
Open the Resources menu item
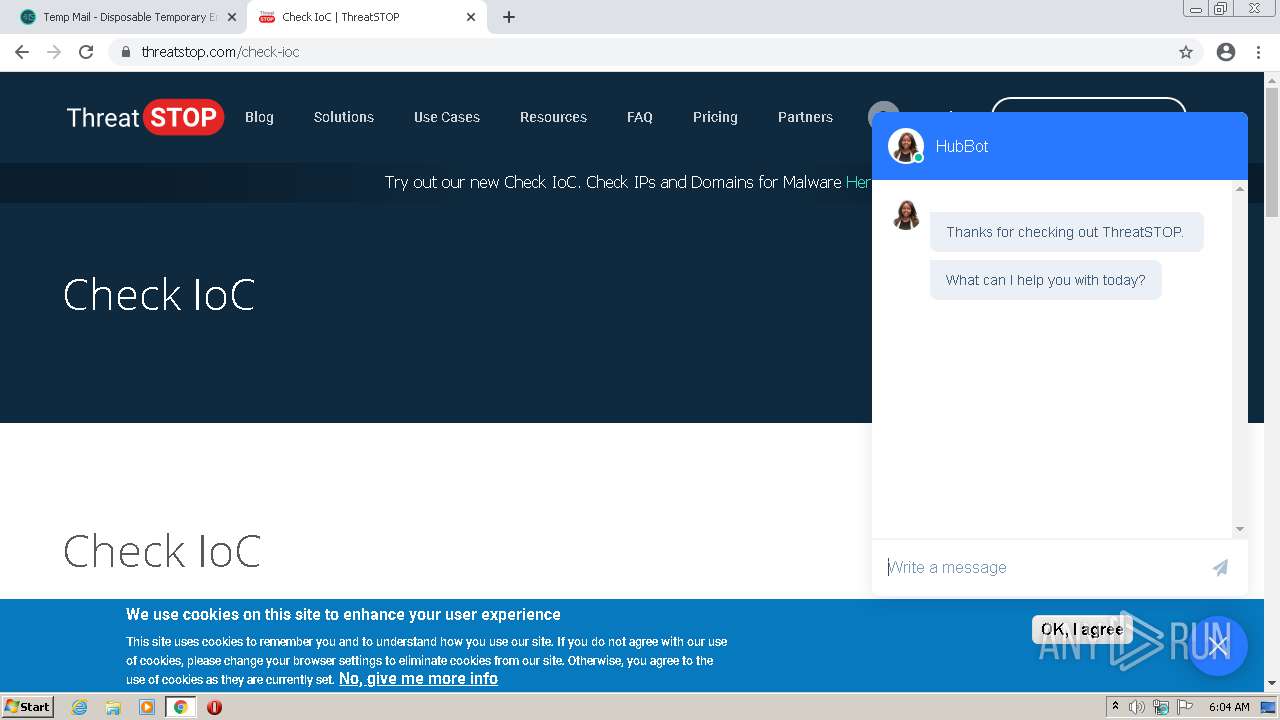pos(553,117)
